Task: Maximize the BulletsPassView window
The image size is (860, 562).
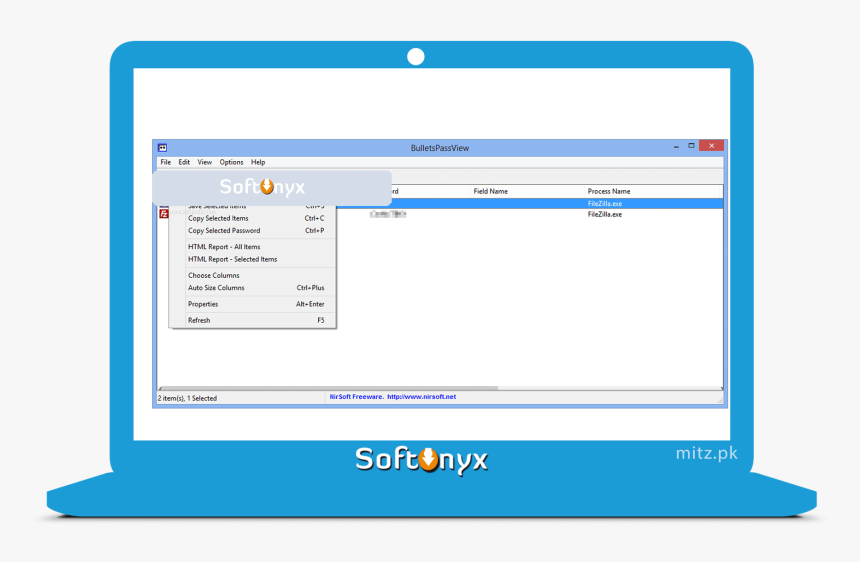Action: pos(691,146)
